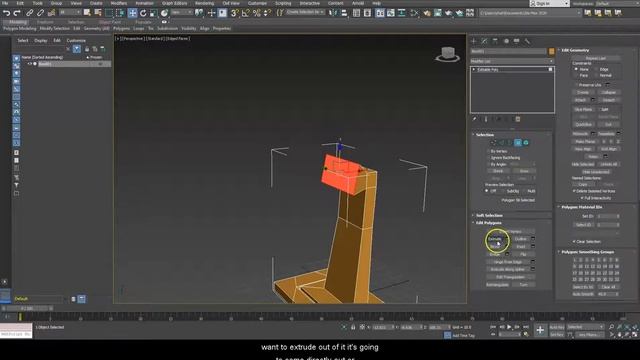The height and width of the screenshot is (360, 640).
Task: Click the object name input field
Action: click(x=509, y=51)
